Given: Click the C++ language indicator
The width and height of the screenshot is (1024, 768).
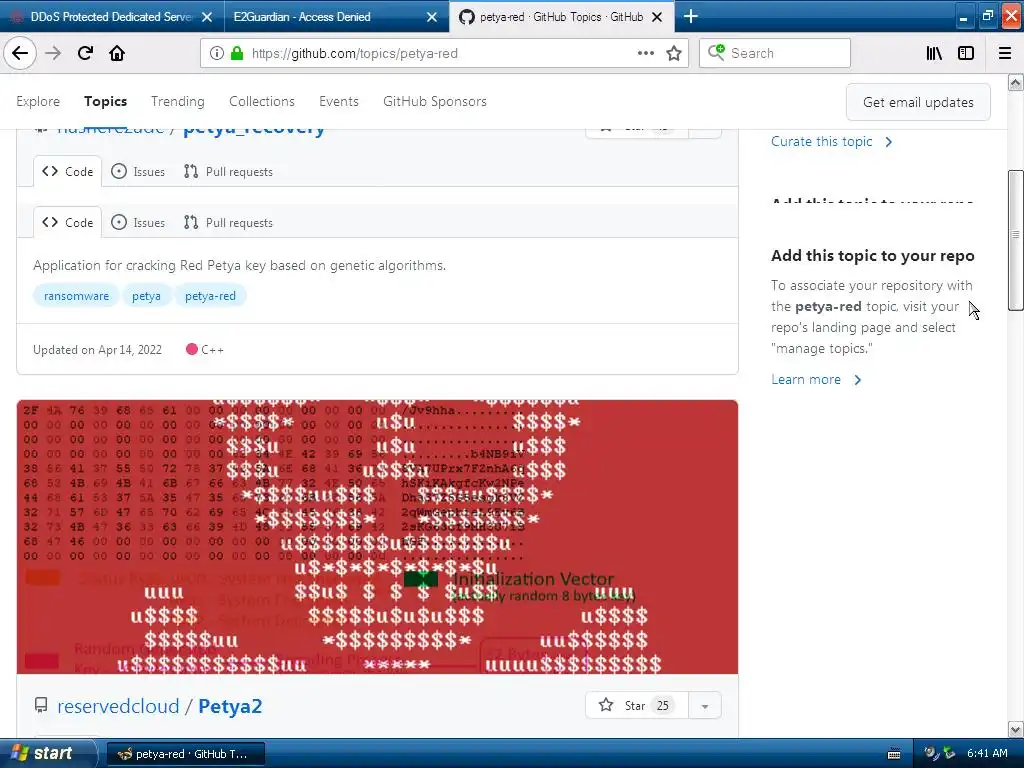Looking at the screenshot, I should coord(204,349).
